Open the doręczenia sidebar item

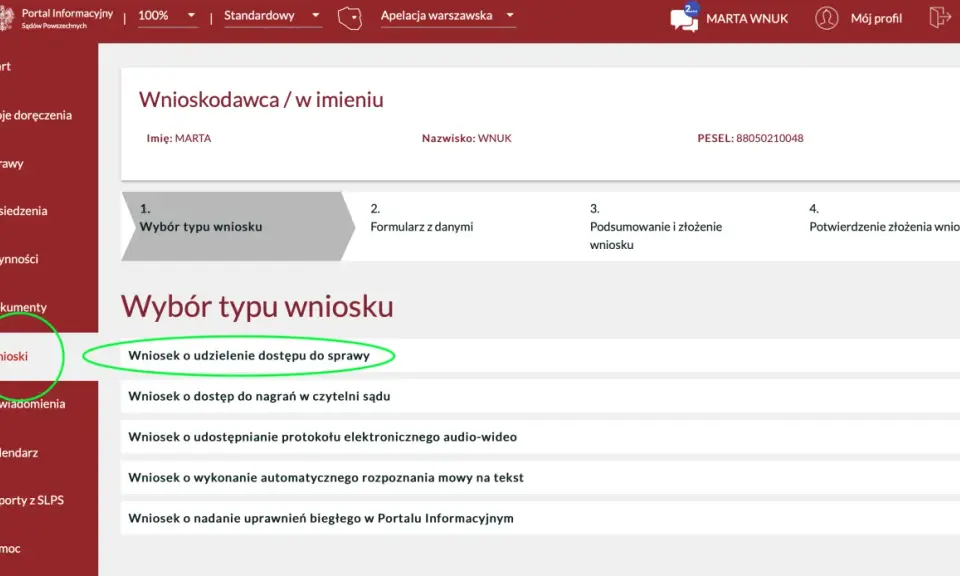click(49, 115)
